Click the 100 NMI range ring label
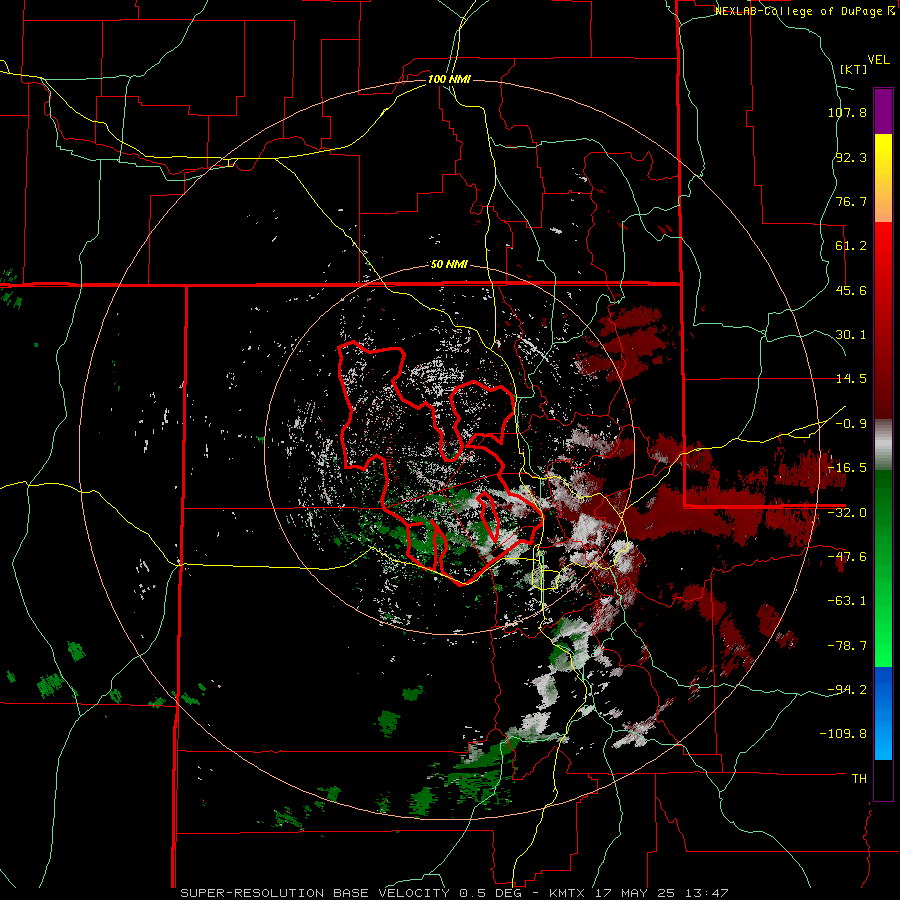 click(449, 79)
